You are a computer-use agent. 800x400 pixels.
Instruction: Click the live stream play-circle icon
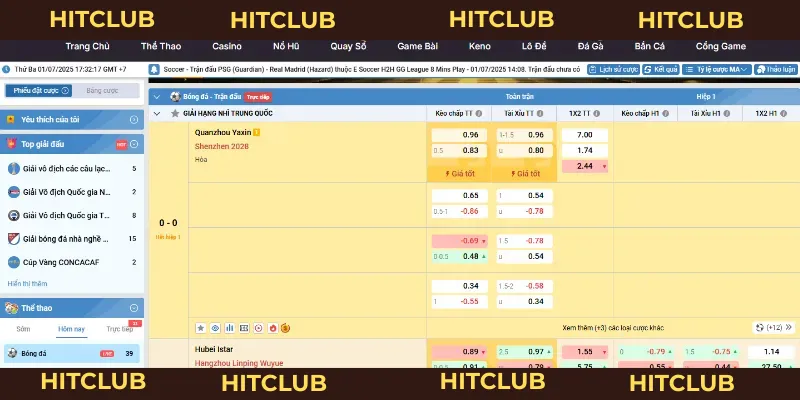click(x=258, y=328)
